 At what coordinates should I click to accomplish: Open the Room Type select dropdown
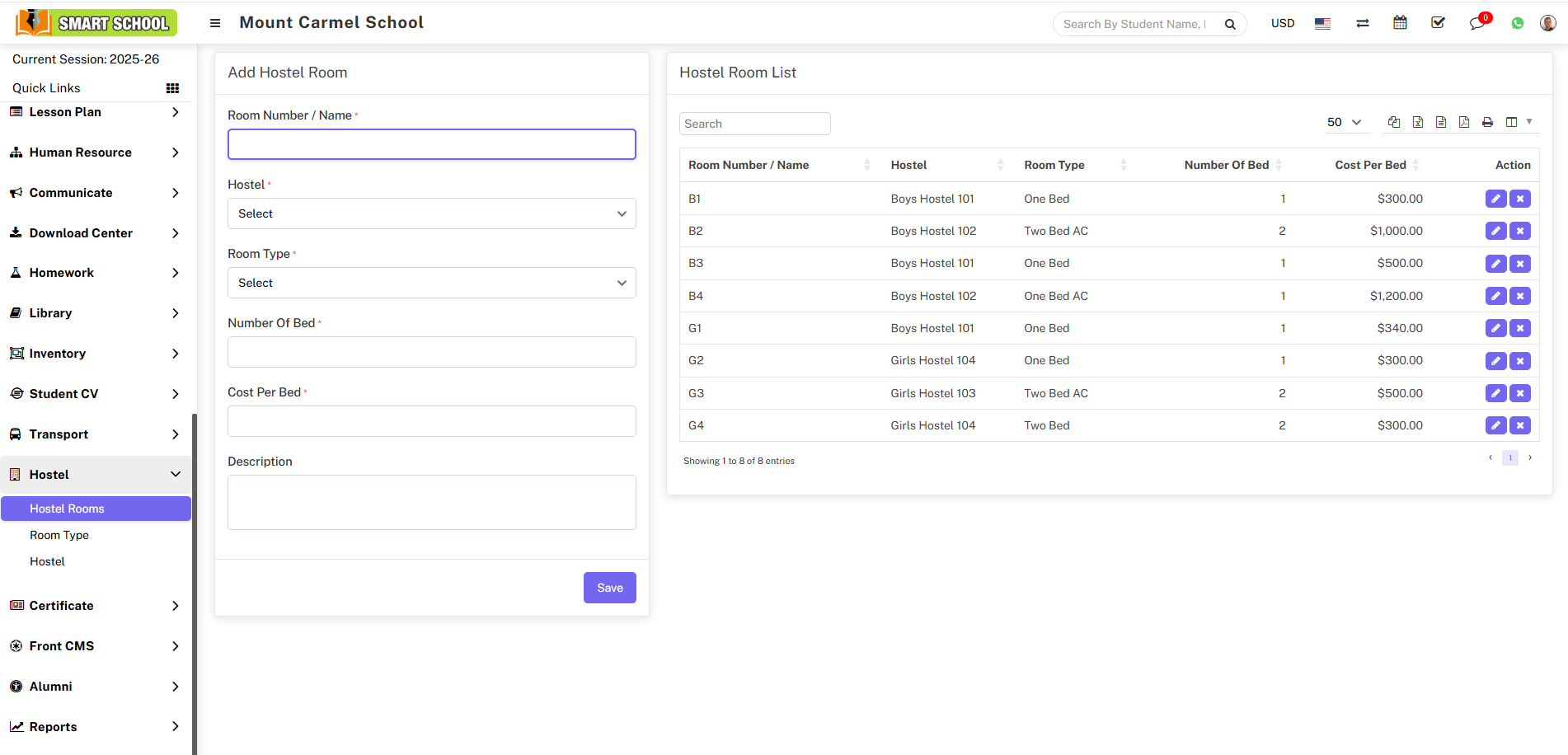[431, 283]
